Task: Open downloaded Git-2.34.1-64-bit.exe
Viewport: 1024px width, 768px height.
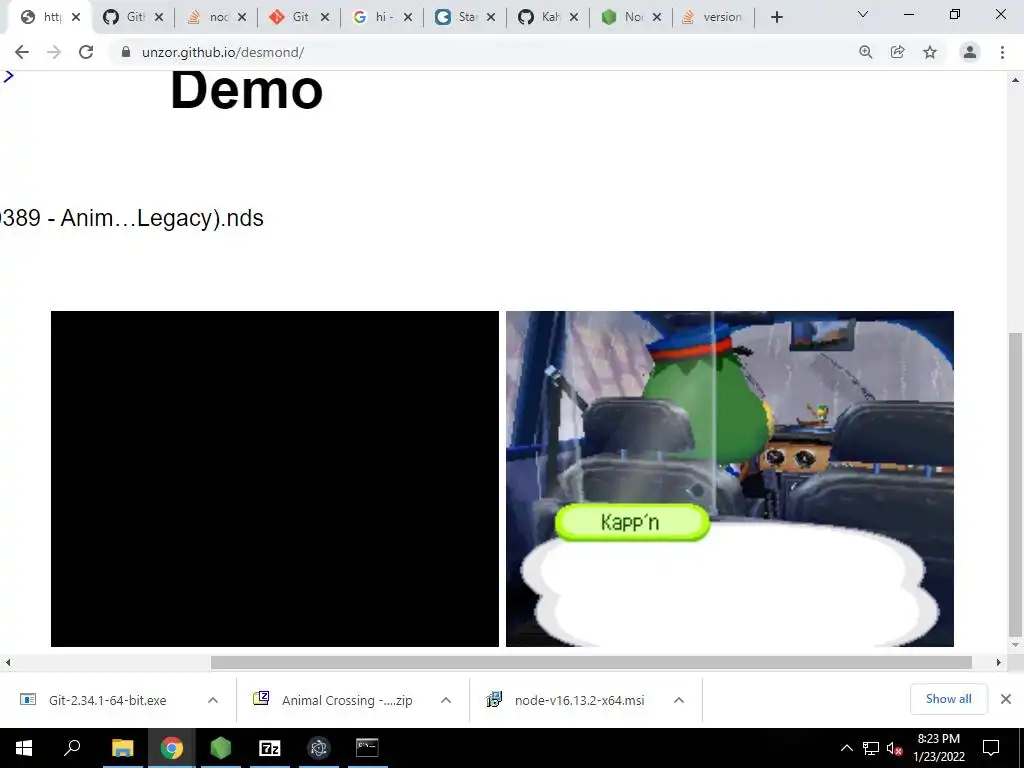Action: [108, 700]
